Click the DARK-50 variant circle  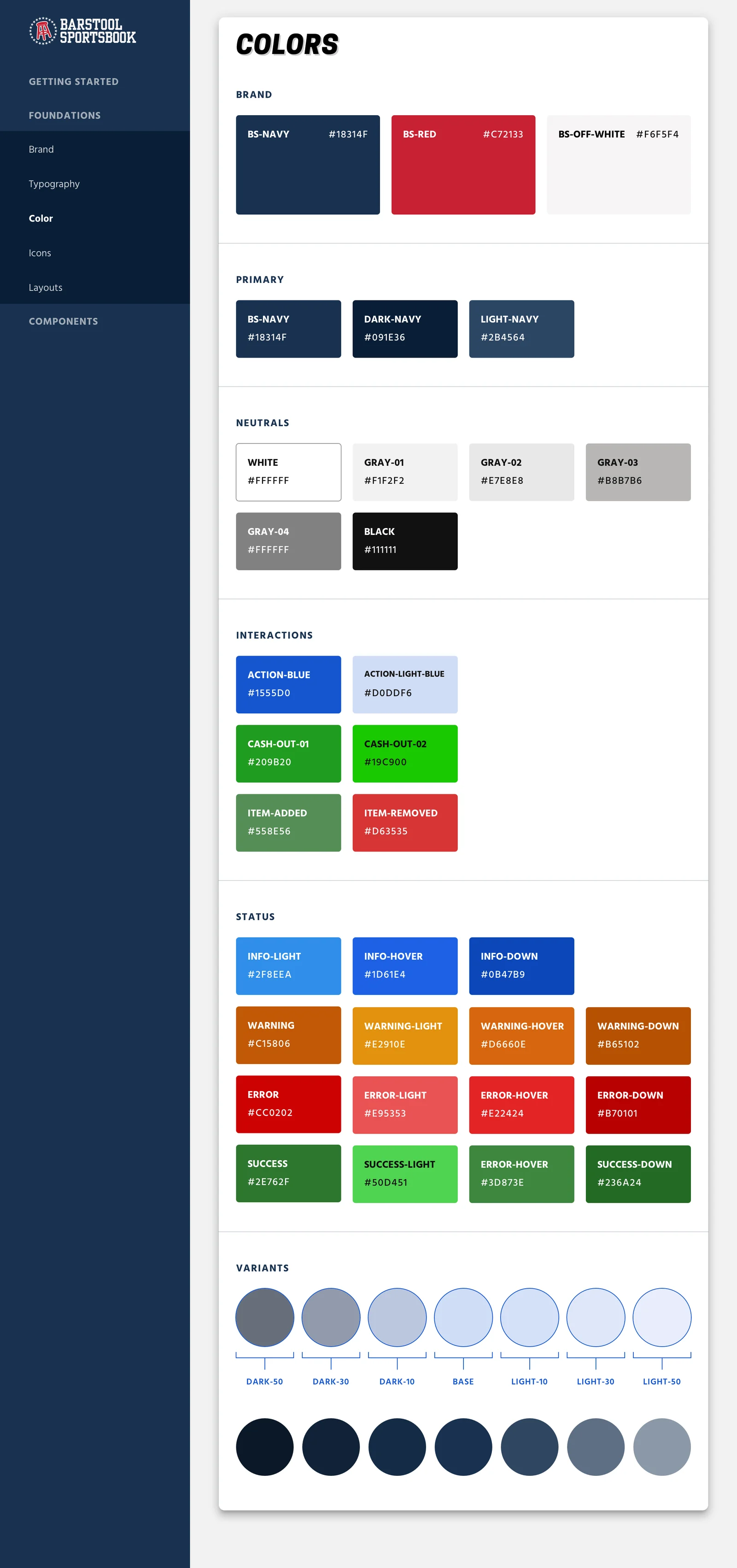click(265, 1317)
